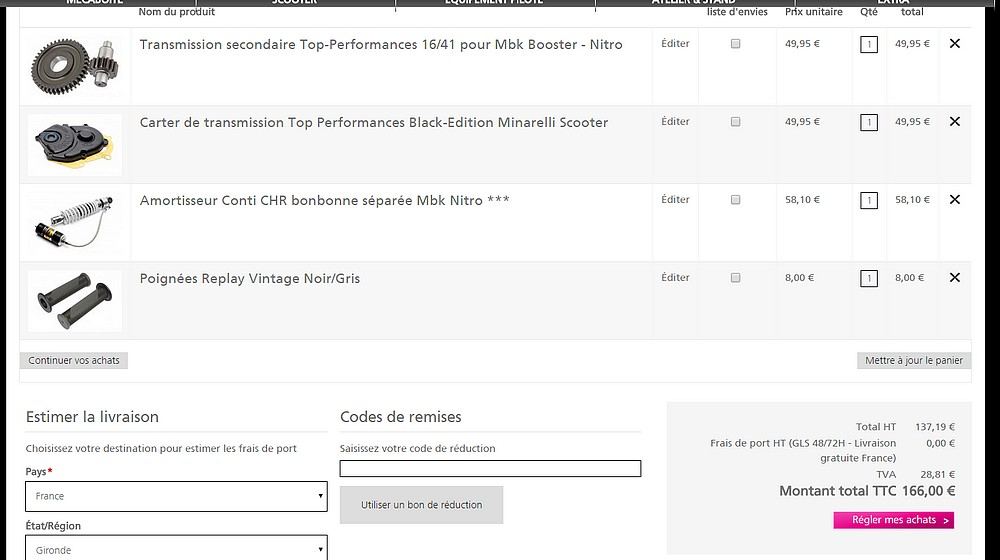This screenshot has height=560, width=1000.
Task: Click the Frais de port 0,00 € value
Action: 941,443
